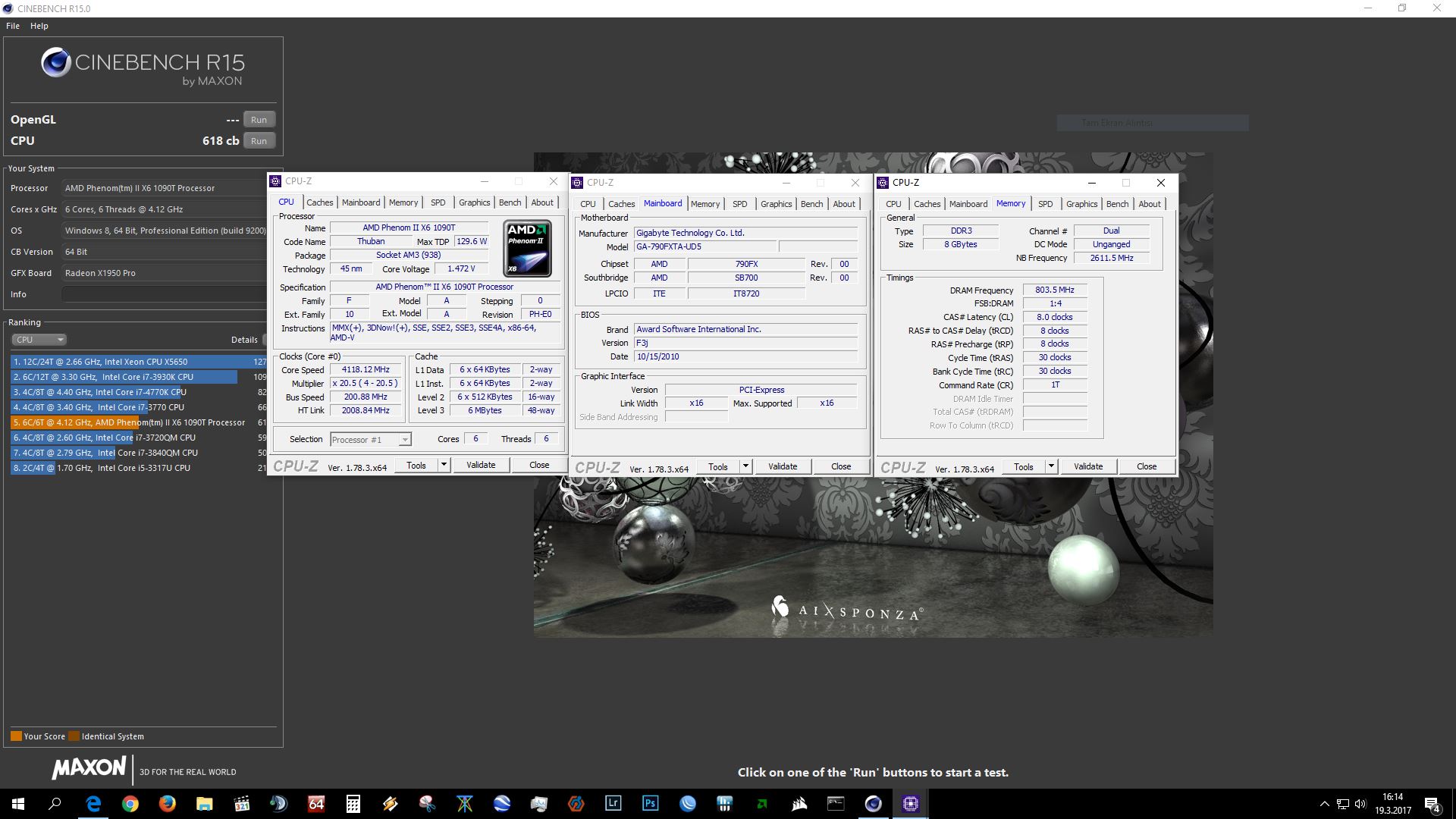Click the GA-790FXTA-UD5 model field

coord(705,247)
